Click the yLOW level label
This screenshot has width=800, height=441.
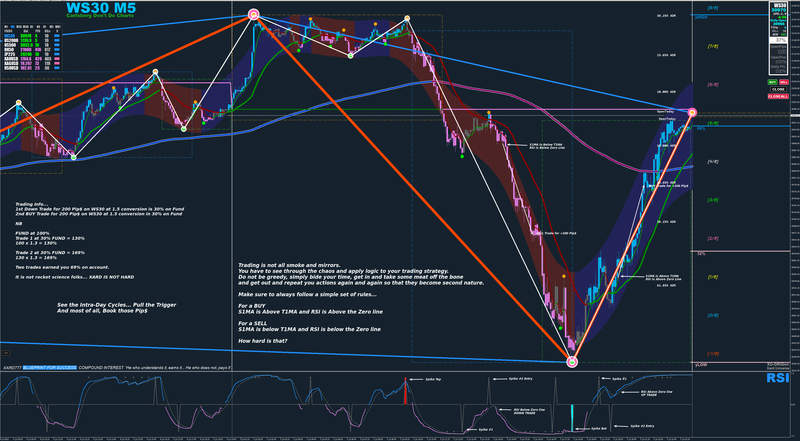(701, 365)
